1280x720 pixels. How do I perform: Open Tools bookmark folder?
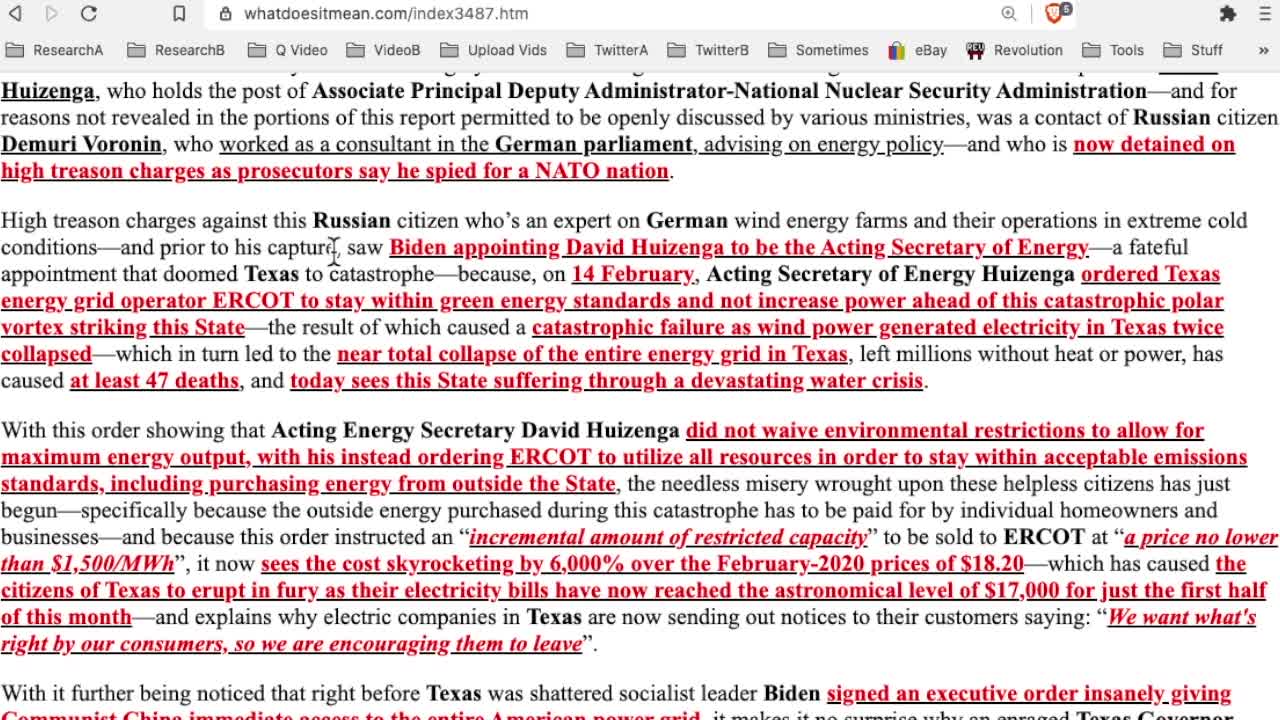tap(1113, 50)
